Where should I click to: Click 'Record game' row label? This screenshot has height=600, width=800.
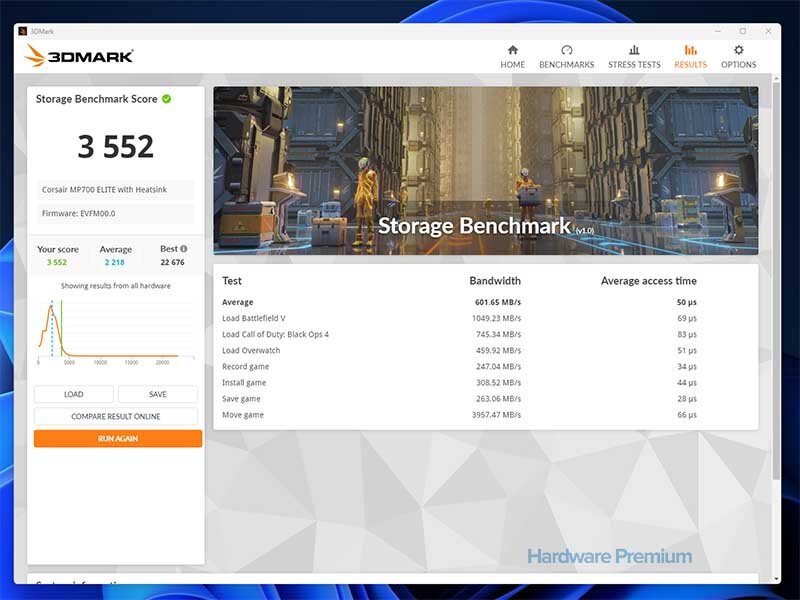(x=245, y=366)
